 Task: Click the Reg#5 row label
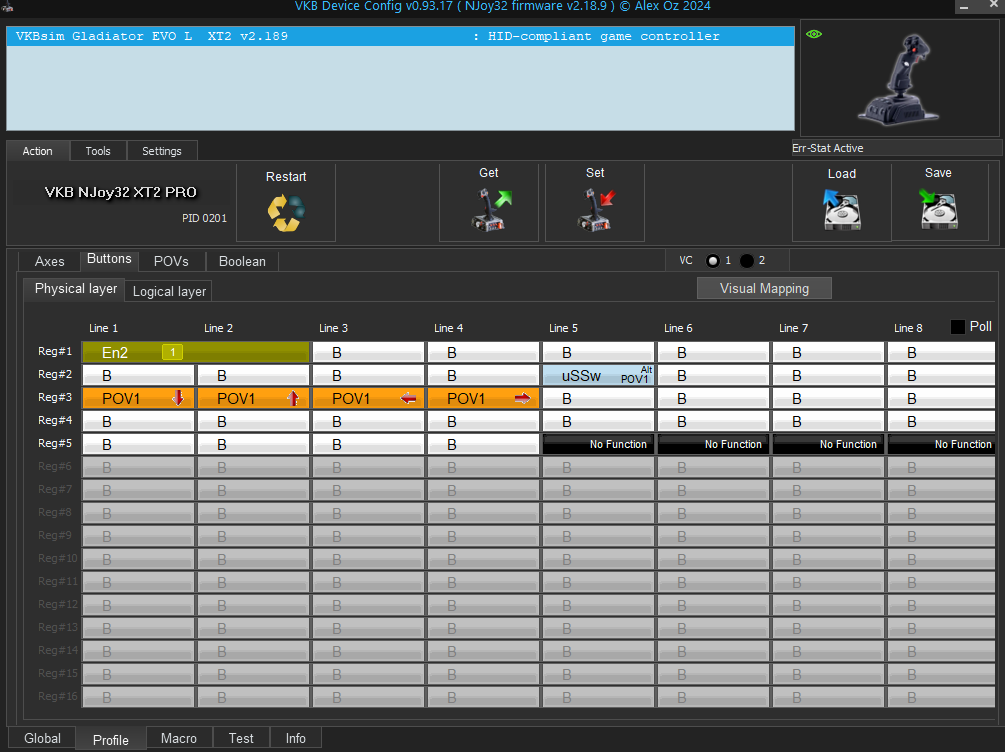pyautogui.click(x=55, y=444)
